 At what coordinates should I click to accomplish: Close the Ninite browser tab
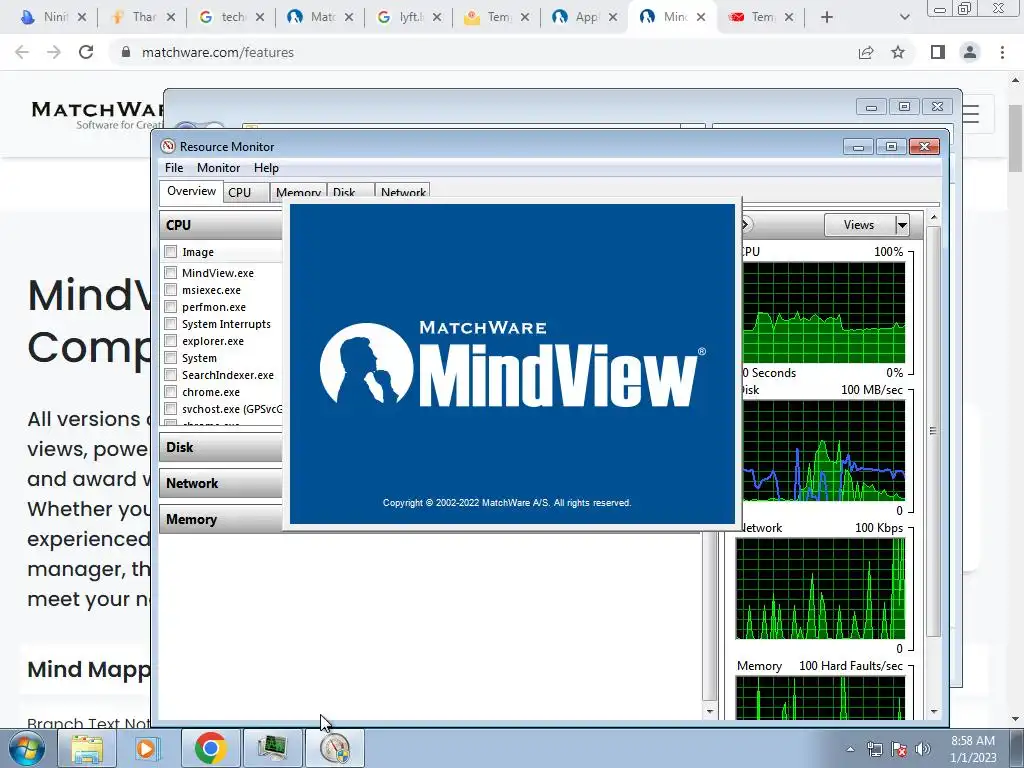point(82,17)
